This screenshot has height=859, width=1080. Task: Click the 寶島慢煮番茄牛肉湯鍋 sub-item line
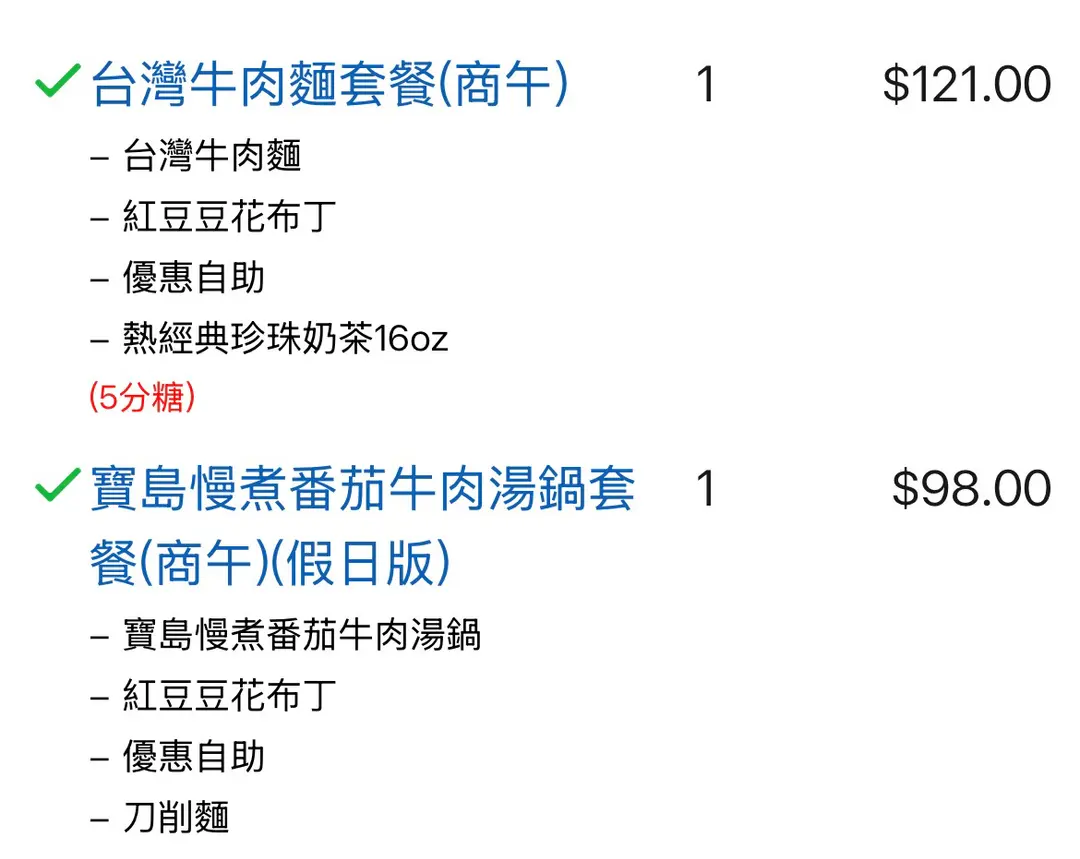coord(301,635)
